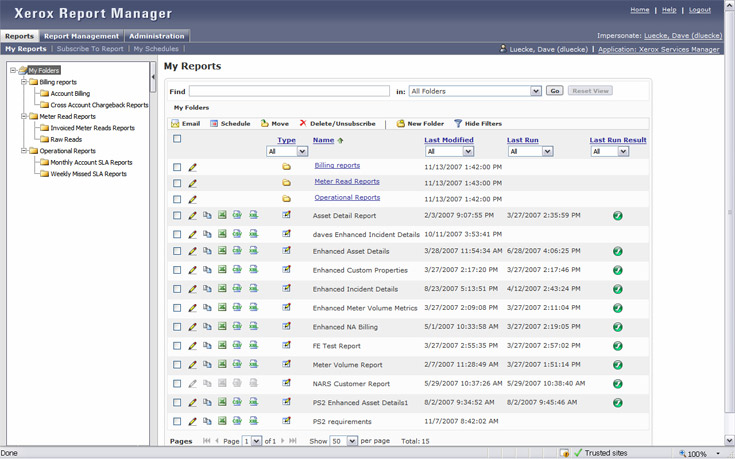Click the green result icon for NARS Customer Report
This screenshot has width=735, height=459.
tap(617, 384)
